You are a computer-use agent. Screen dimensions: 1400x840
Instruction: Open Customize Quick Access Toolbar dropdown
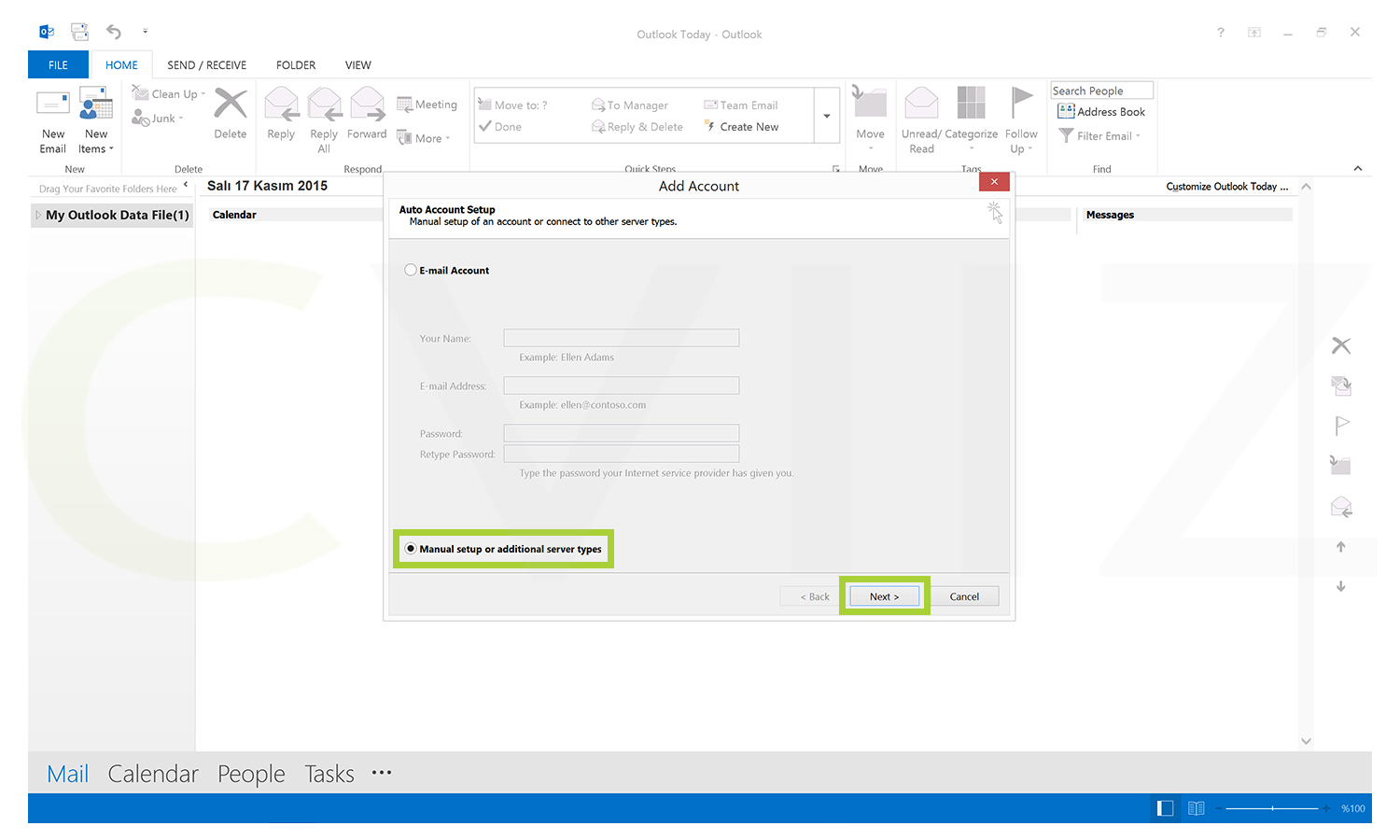145,32
